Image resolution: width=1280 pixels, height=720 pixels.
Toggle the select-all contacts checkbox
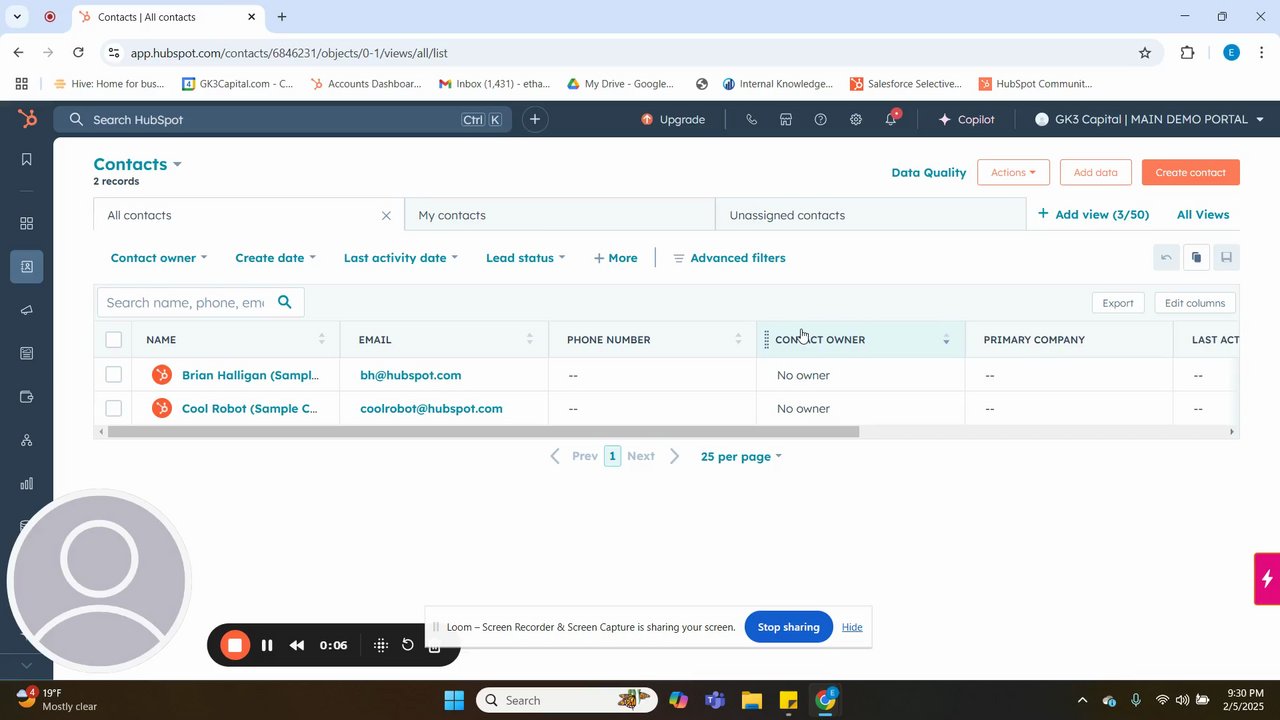tap(114, 340)
